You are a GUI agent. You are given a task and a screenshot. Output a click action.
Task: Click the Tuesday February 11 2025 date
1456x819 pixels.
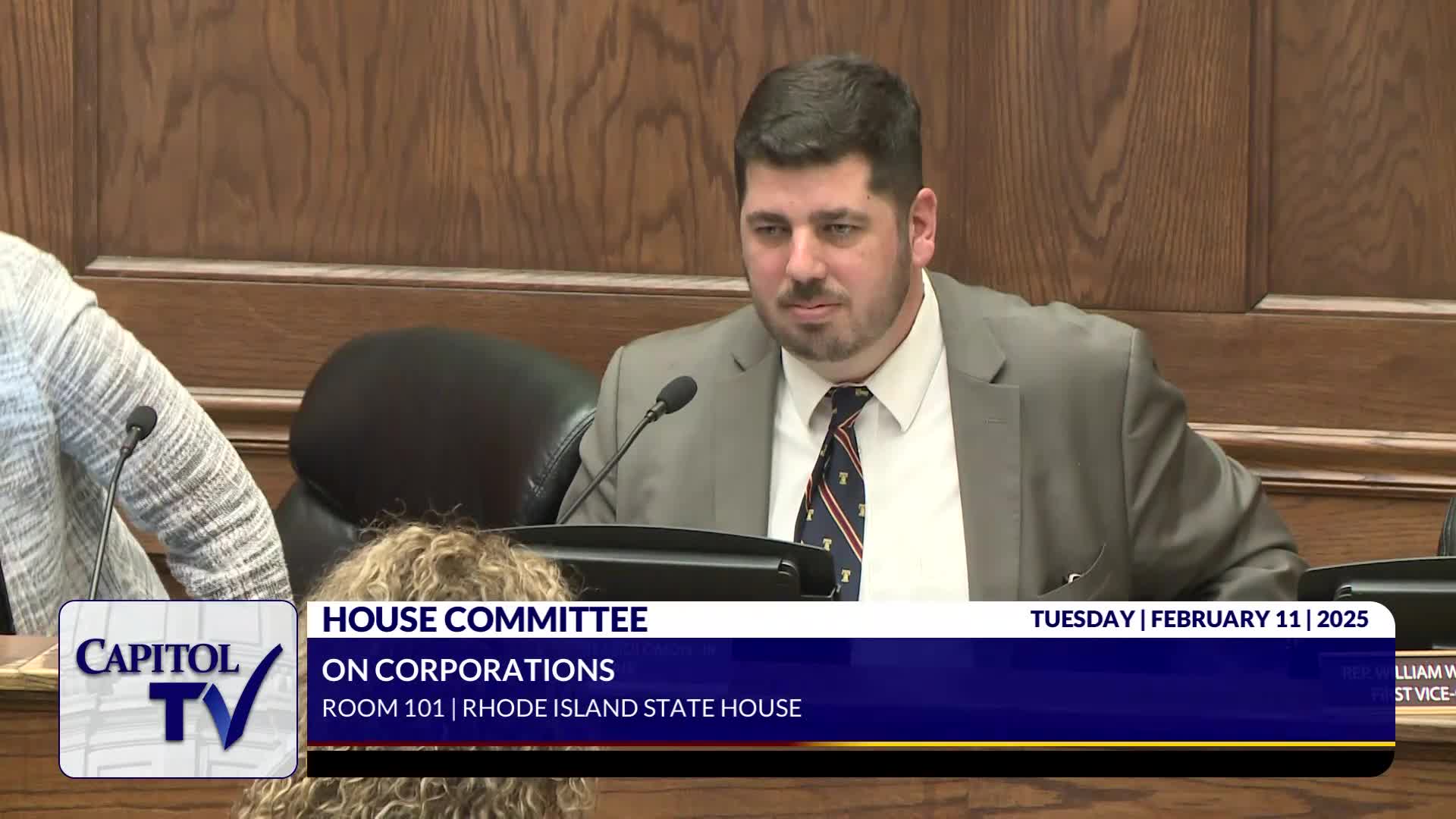tap(1199, 620)
